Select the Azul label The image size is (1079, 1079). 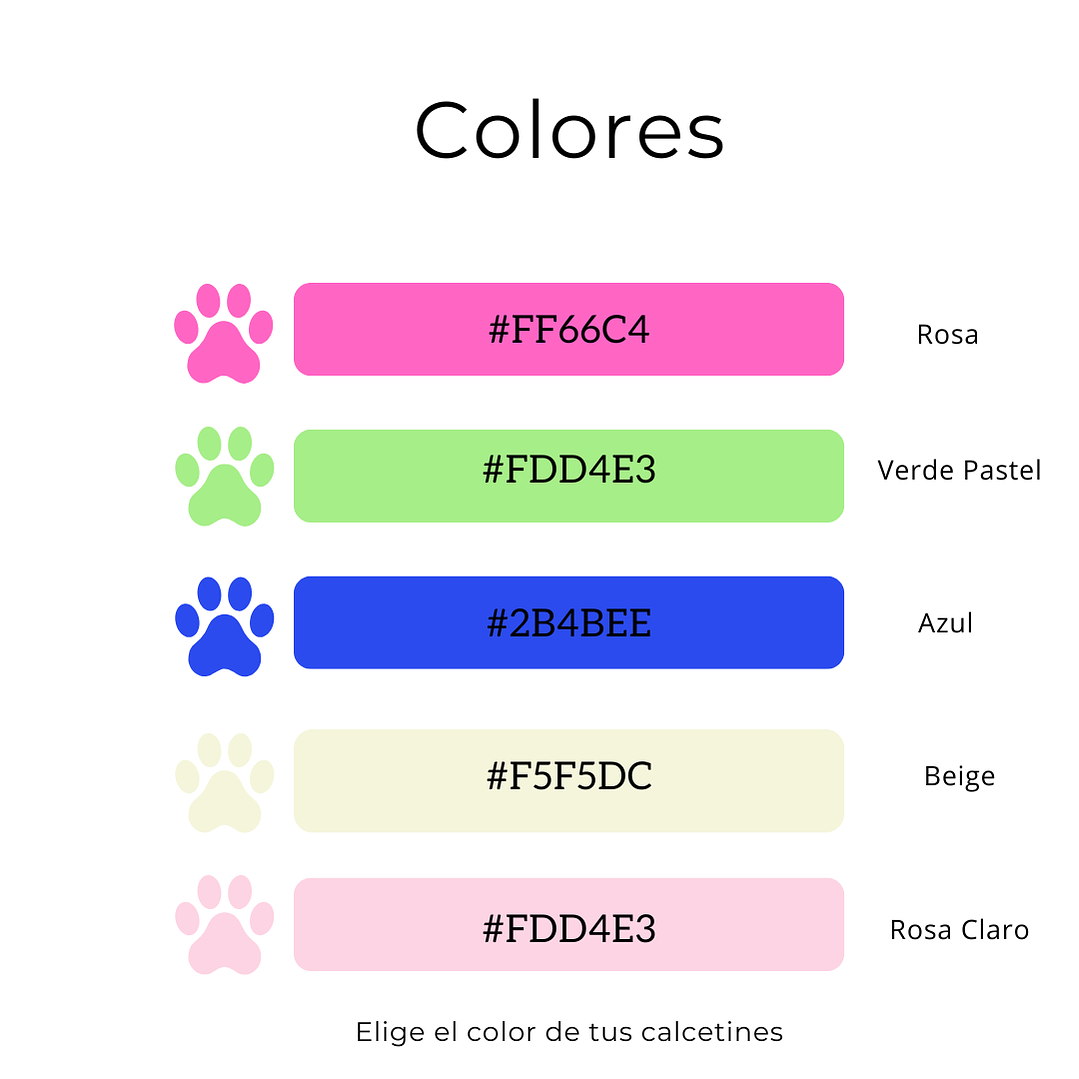point(945,624)
